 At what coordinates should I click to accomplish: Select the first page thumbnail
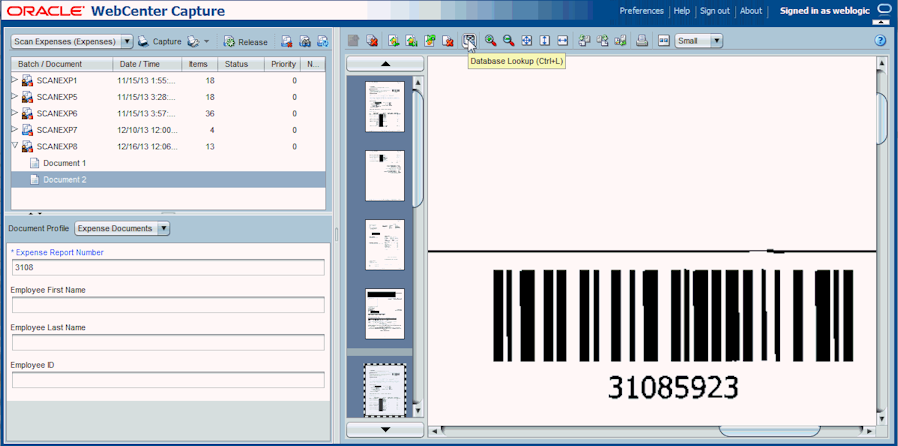(385, 106)
